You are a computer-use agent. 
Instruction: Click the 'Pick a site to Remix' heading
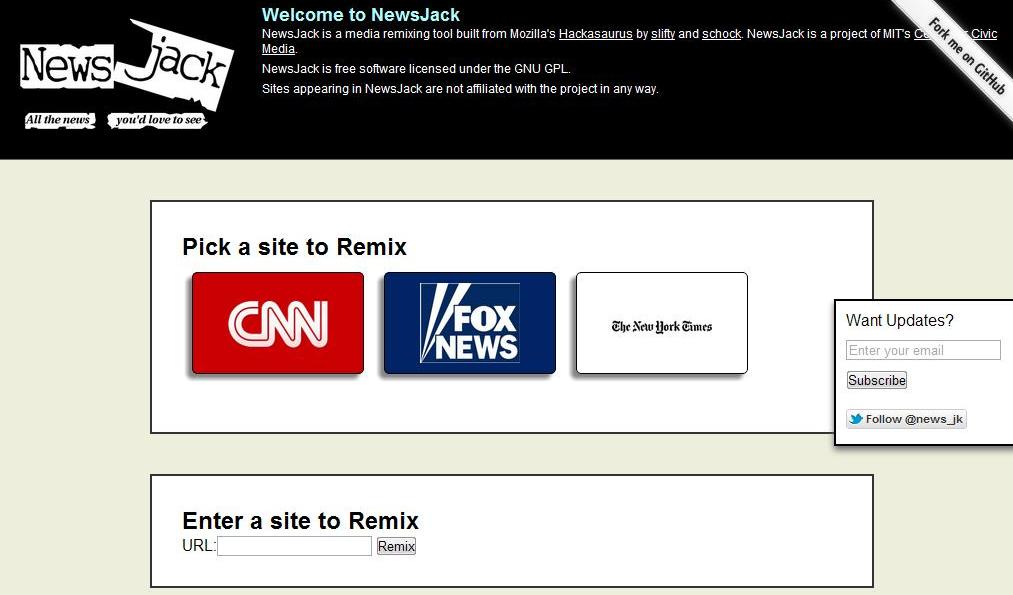point(294,247)
